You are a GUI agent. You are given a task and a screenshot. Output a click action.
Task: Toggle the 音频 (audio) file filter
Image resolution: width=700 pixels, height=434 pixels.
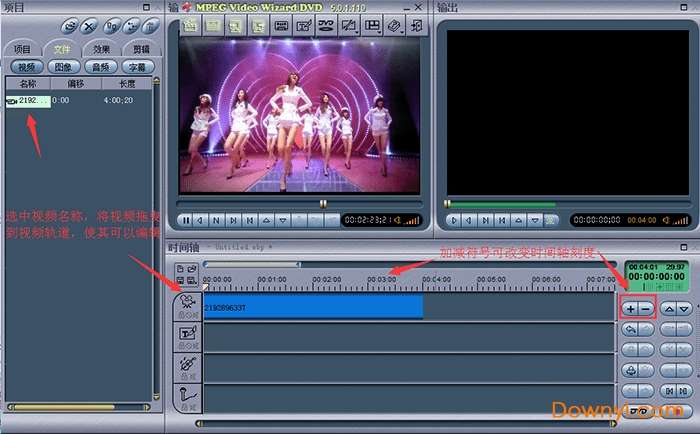point(98,66)
